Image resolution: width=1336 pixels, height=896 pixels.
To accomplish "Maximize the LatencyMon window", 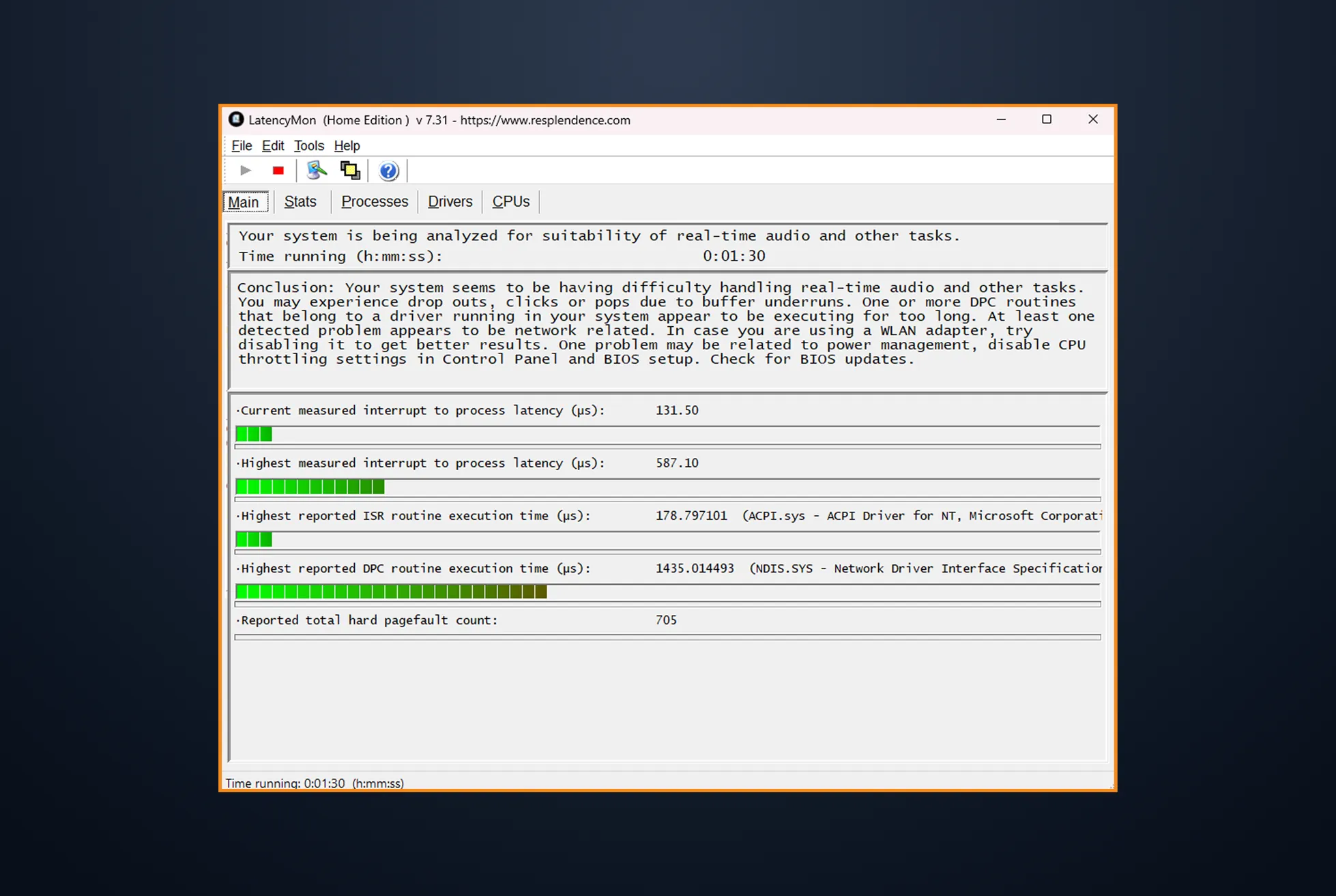I will pos(1047,119).
